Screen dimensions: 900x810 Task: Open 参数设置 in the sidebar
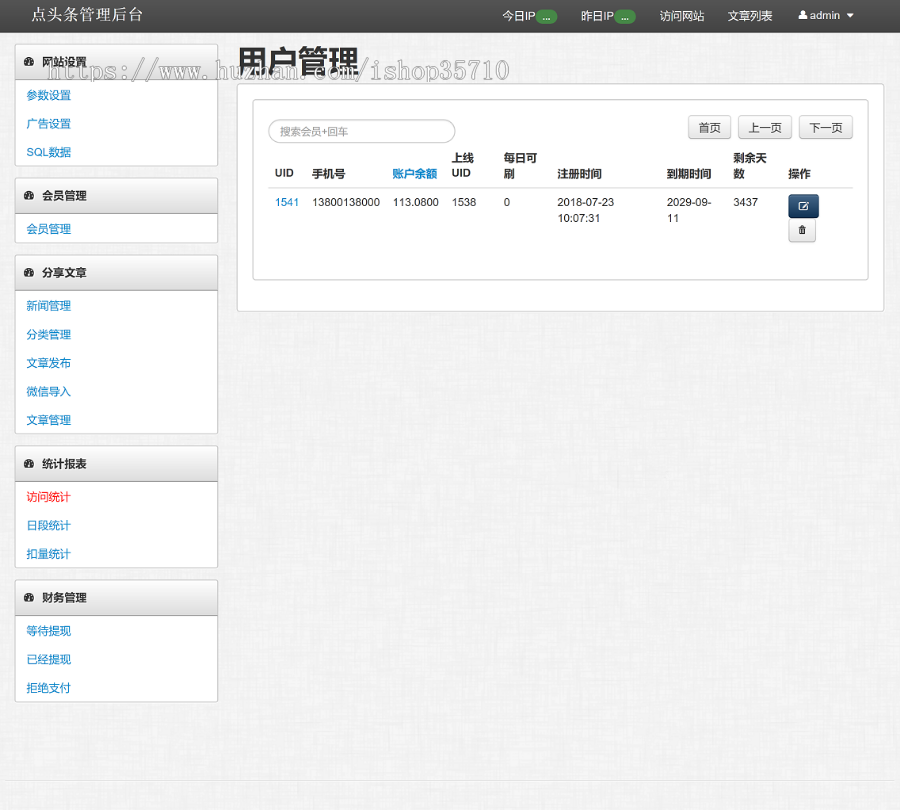49,96
